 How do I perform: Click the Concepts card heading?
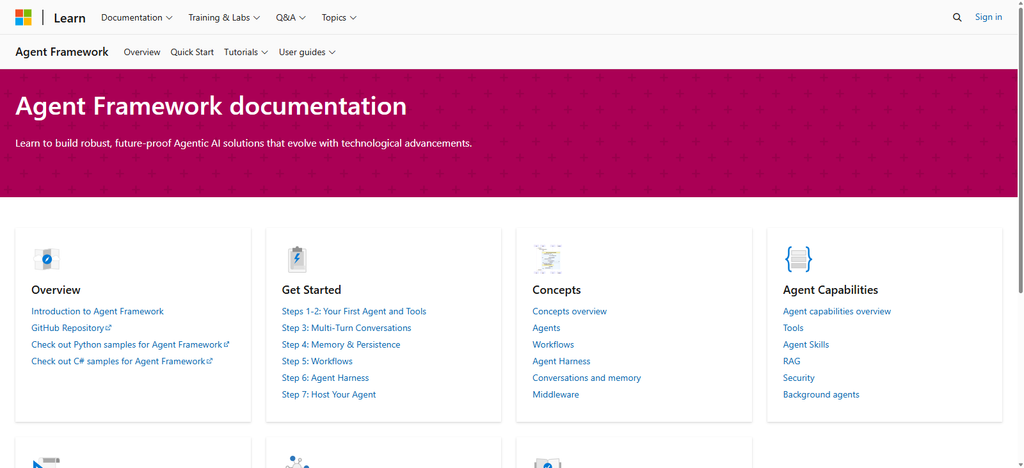click(x=556, y=290)
